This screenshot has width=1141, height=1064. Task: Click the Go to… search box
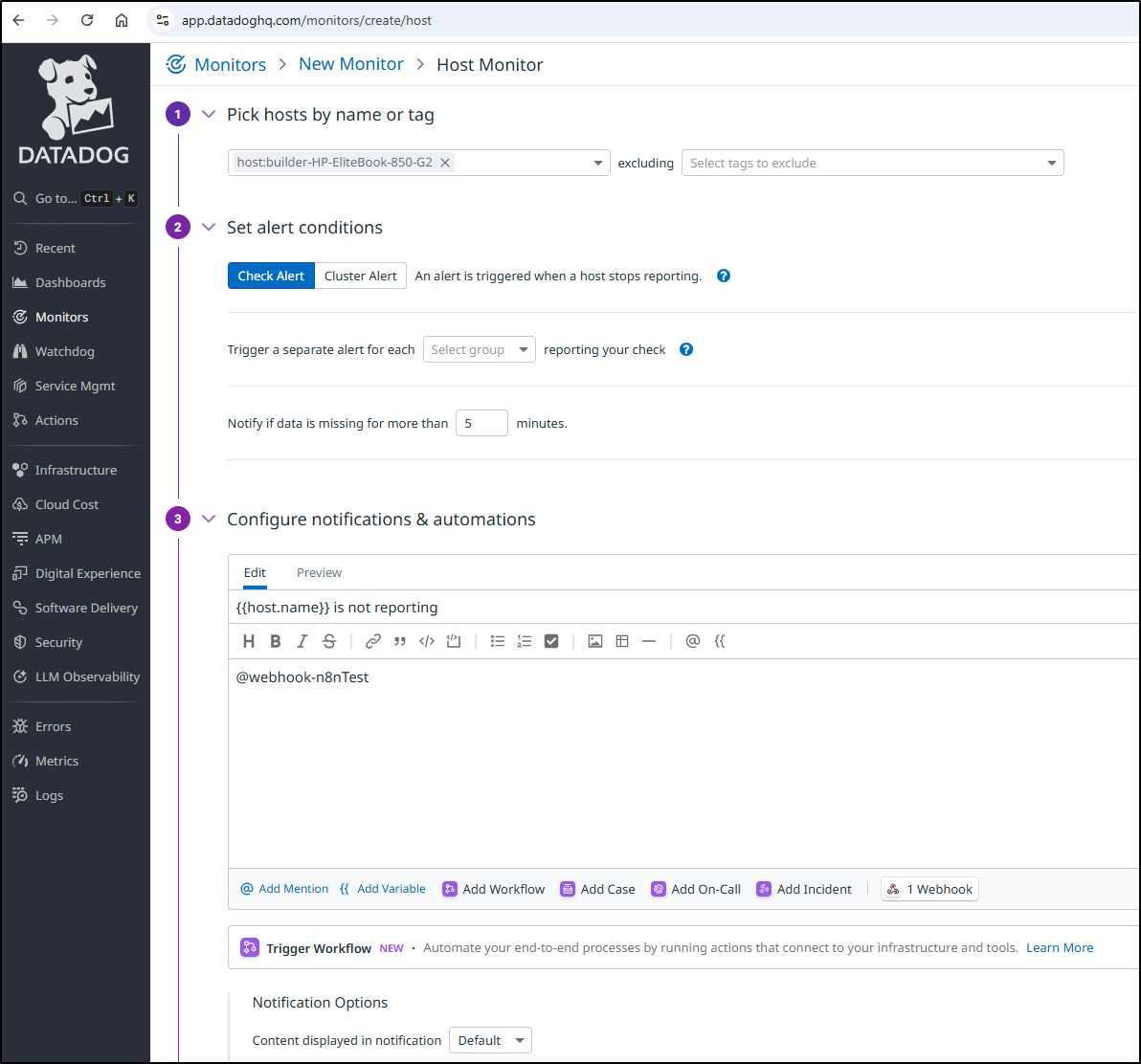pyautogui.click(x=75, y=199)
